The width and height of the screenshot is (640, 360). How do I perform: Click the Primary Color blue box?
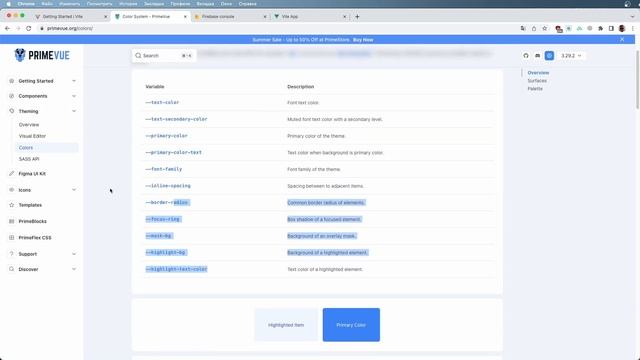click(351, 325)
